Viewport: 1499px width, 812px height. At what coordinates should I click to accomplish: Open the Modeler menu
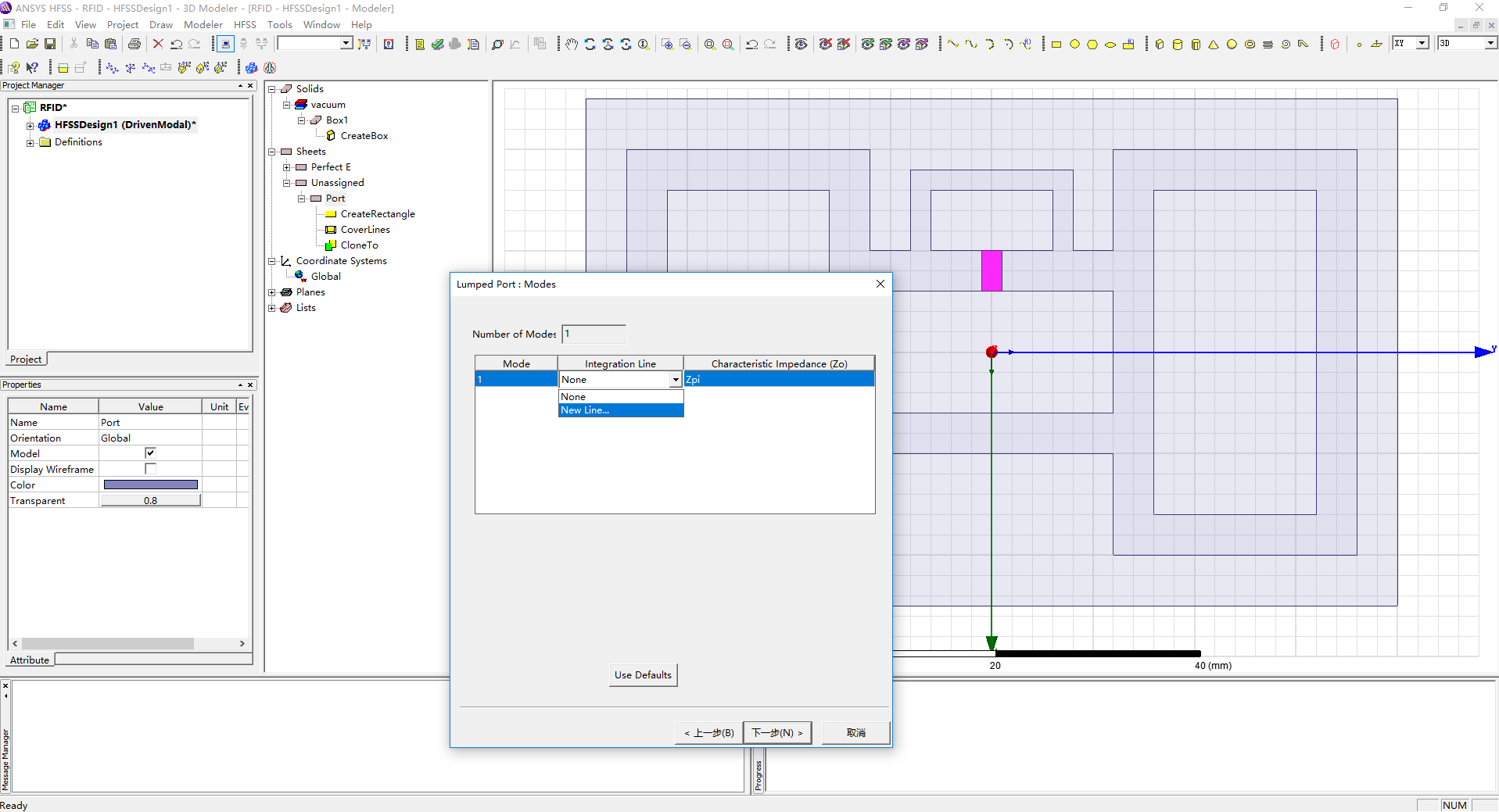(203, 25)
